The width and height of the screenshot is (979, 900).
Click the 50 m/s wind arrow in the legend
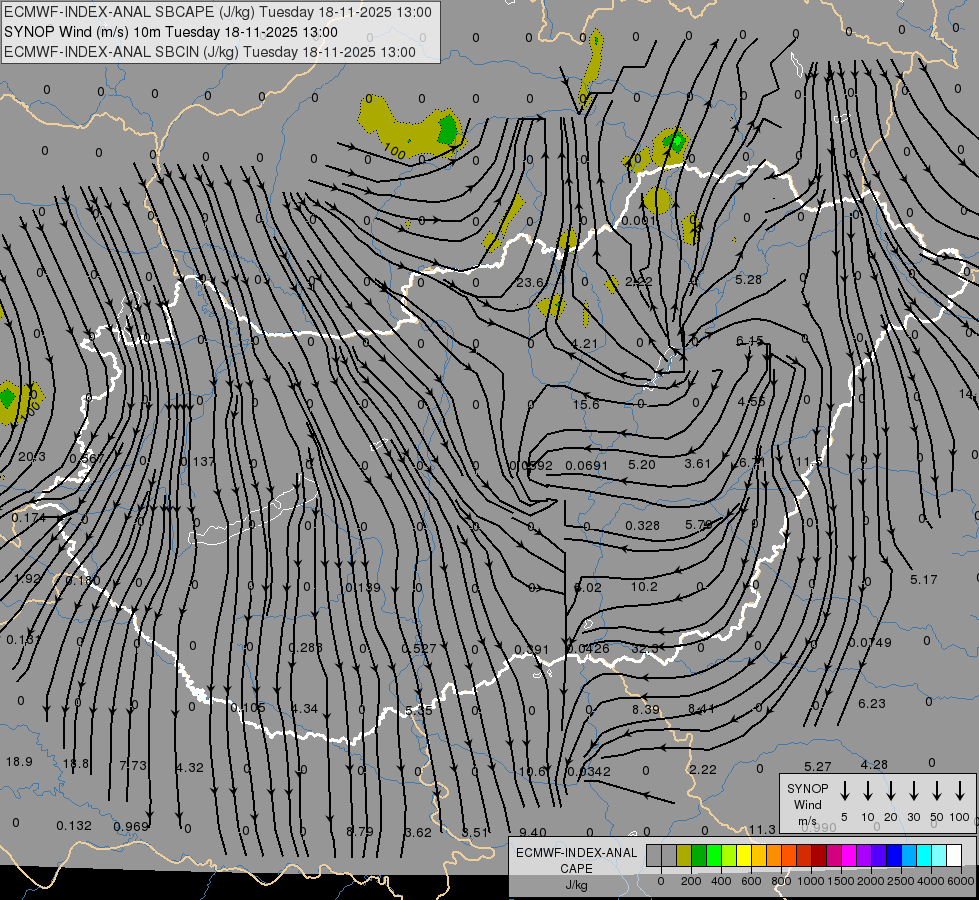[x=937, y=791]
